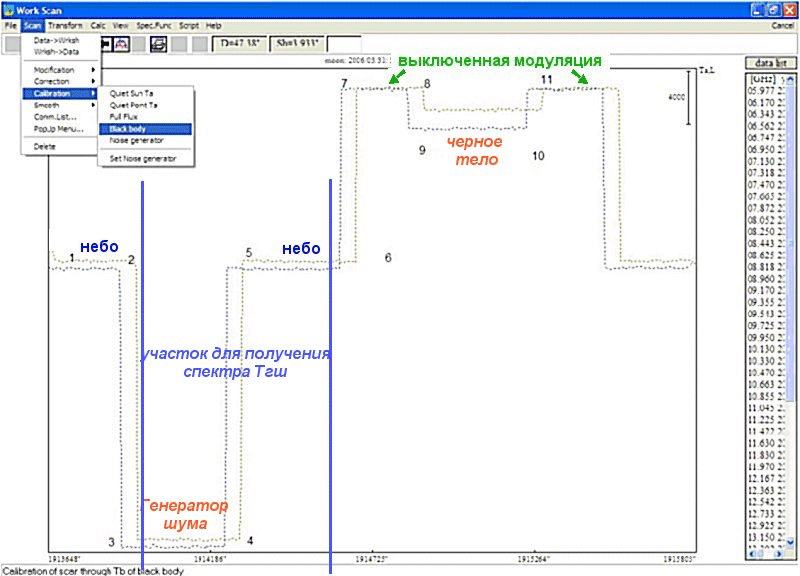Select the 05.977 row in data list
This screenshot has width=800, height=576.
[x=766, y=91]
